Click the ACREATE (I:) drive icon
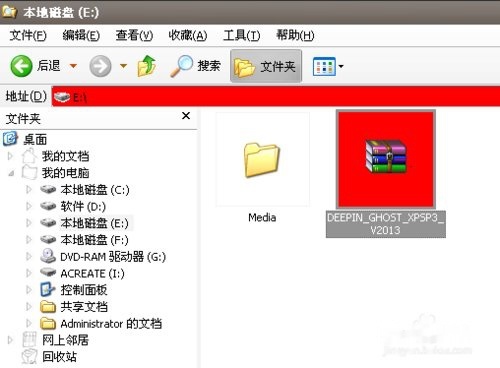The image size is (500, 368). click(x=48, y=272)
